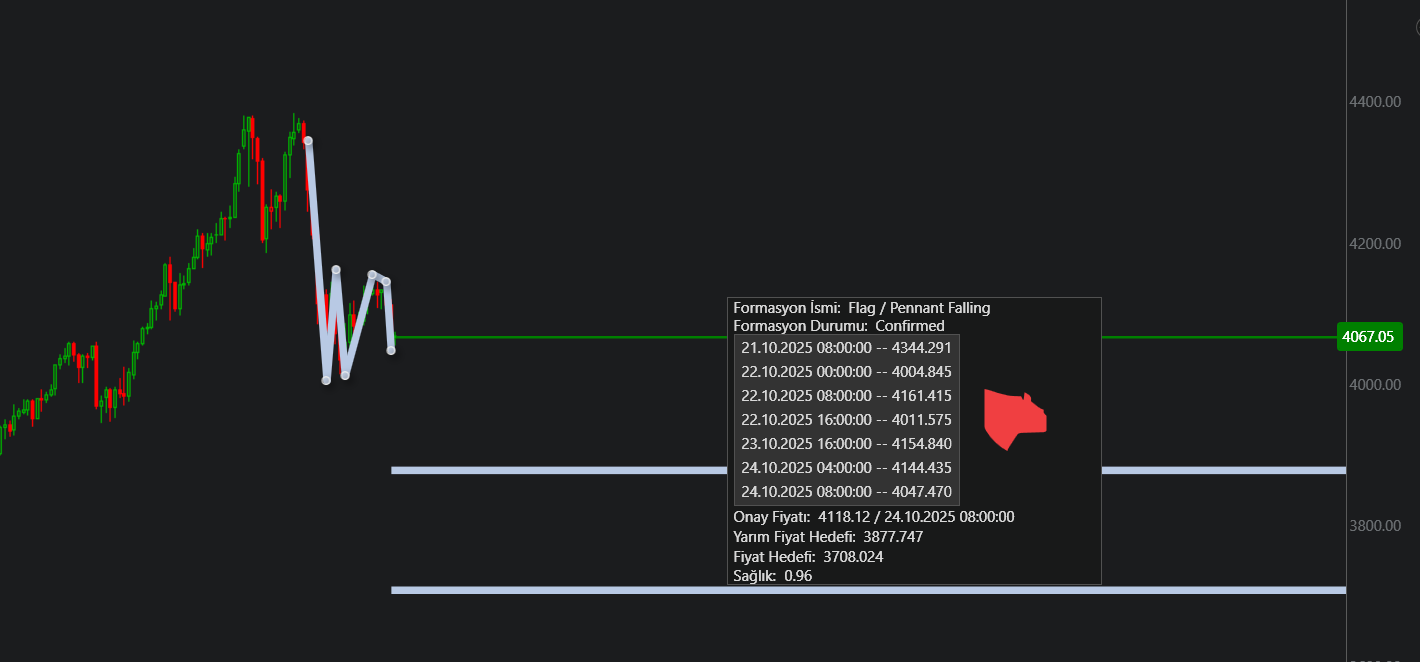Select the 23.10.2025 16:00:00 -- 4154.840 row
This screenshot has height=662, width=1420.
click(x=847, y=444)
